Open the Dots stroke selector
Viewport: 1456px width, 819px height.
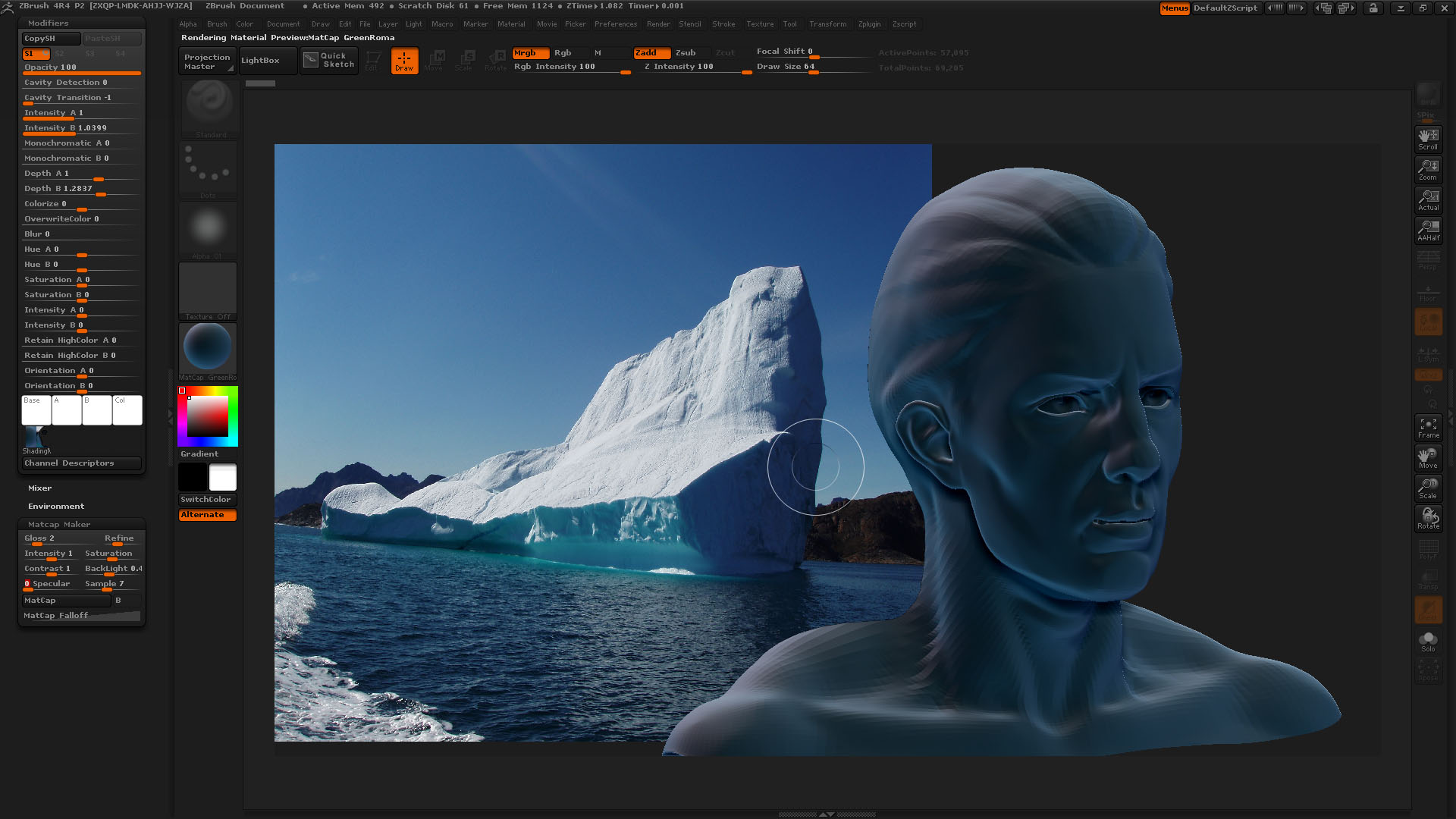point(208,169)
